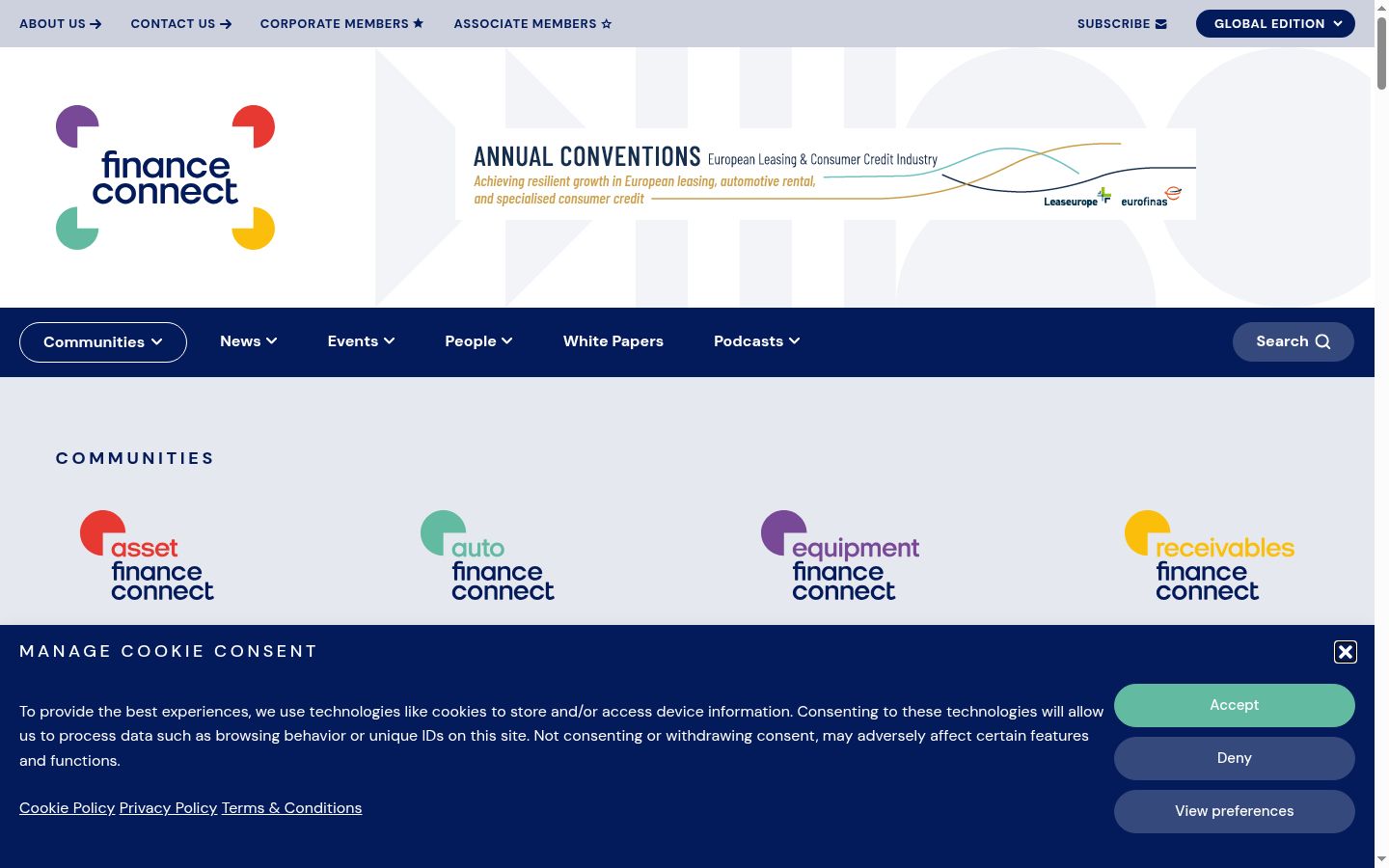Open View preferences for cookies

coord(1235,811)
